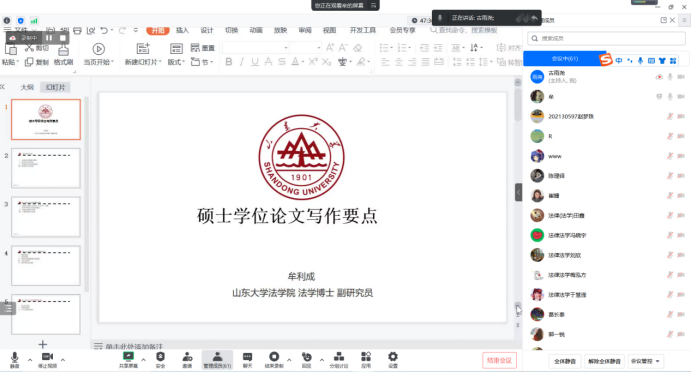692x372 pixels.
Task: Click the Mute All button
Action: 565,361
